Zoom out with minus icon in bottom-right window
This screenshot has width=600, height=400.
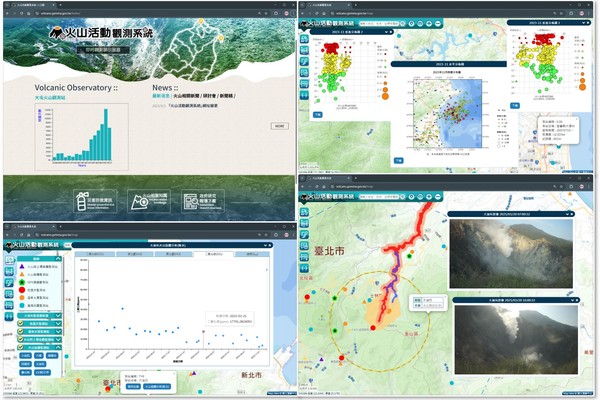click(438, 197)
